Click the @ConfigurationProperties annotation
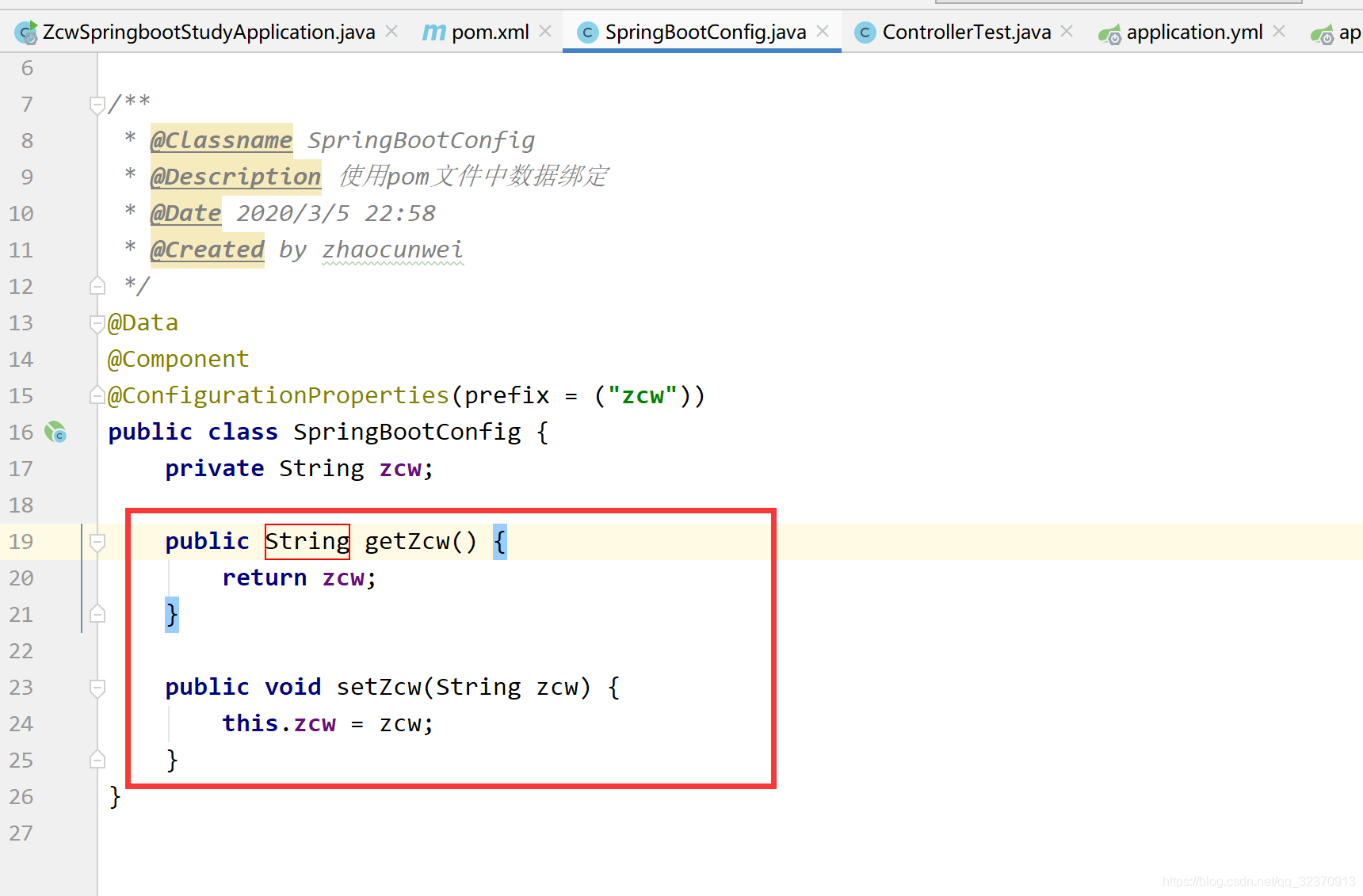This screenshot has height=896, width=1363. pyautogui.click(x=278, y=395)
